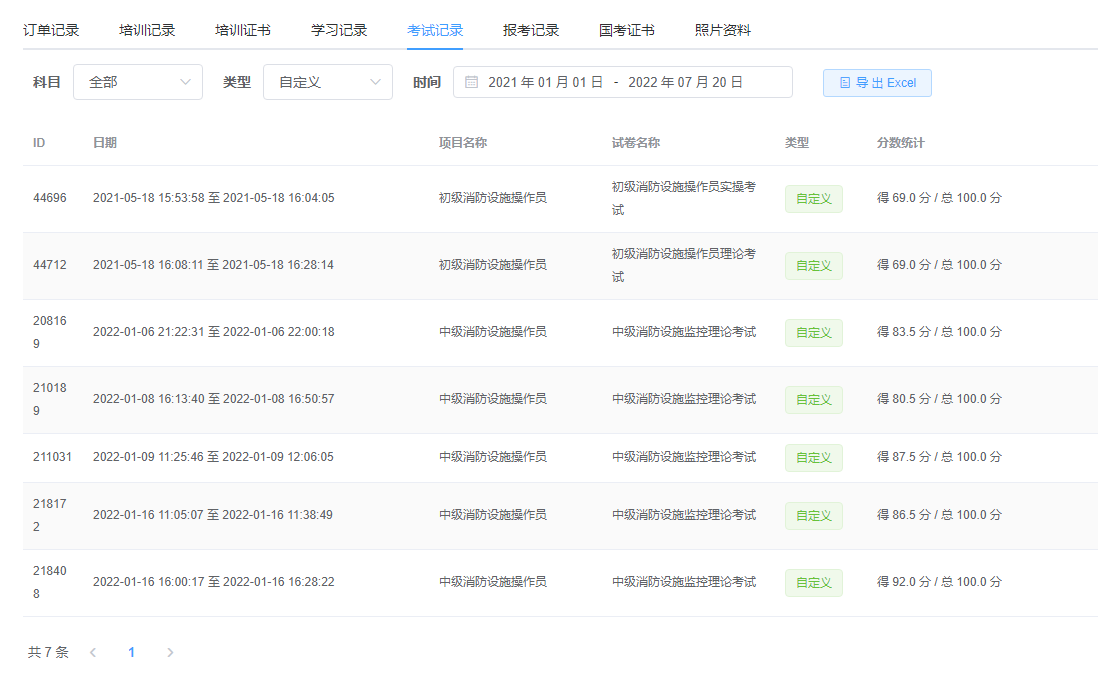Click the end date 2022 年 07 月 20 日
The height and width of the screenshot is (679, 1115).
tap(685, 83)
